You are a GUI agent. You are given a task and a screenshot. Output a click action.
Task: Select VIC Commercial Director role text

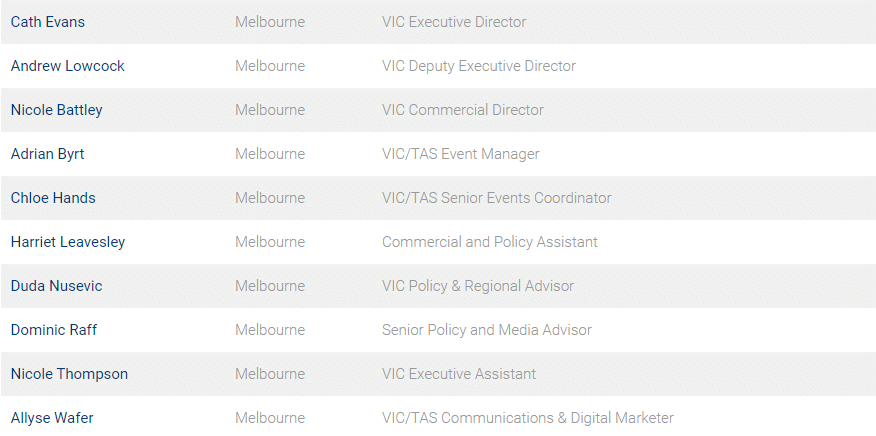pos(463,110)
